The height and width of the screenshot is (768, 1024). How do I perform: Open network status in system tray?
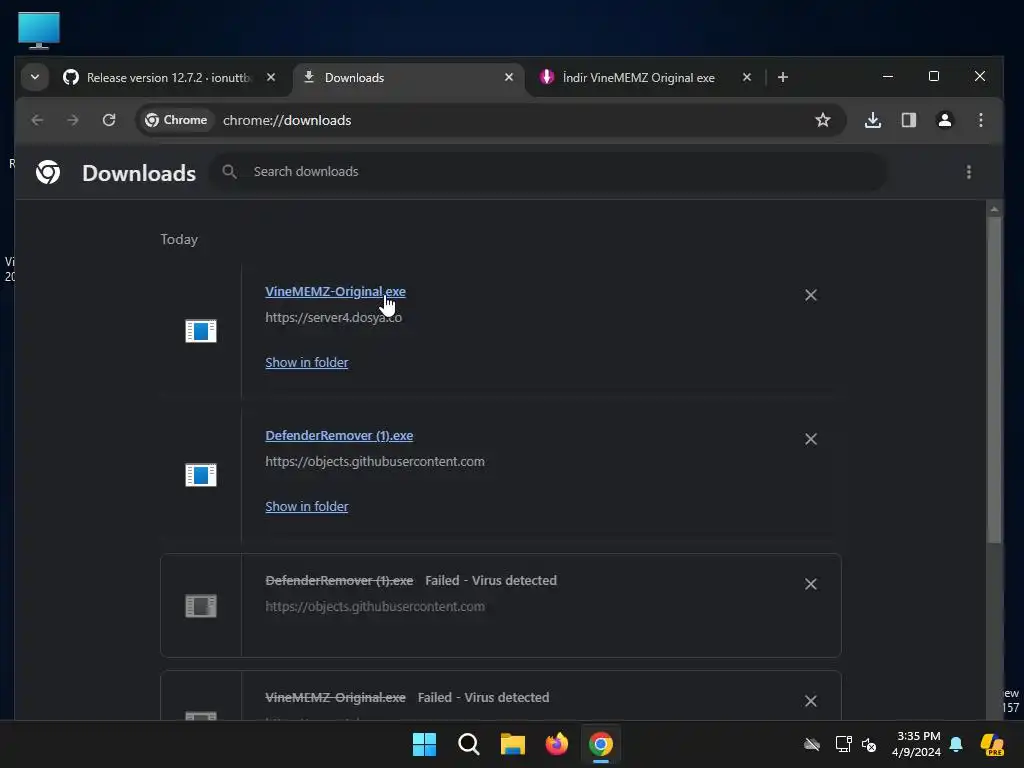[843, 744]
